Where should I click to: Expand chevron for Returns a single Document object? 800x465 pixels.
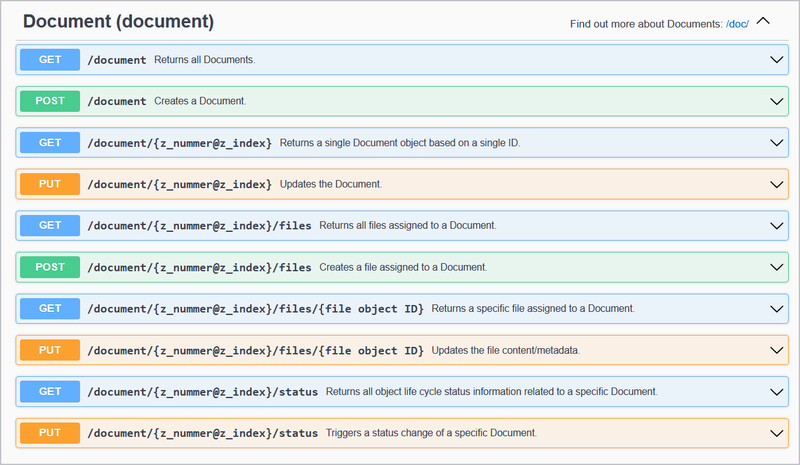click(776, 143)
